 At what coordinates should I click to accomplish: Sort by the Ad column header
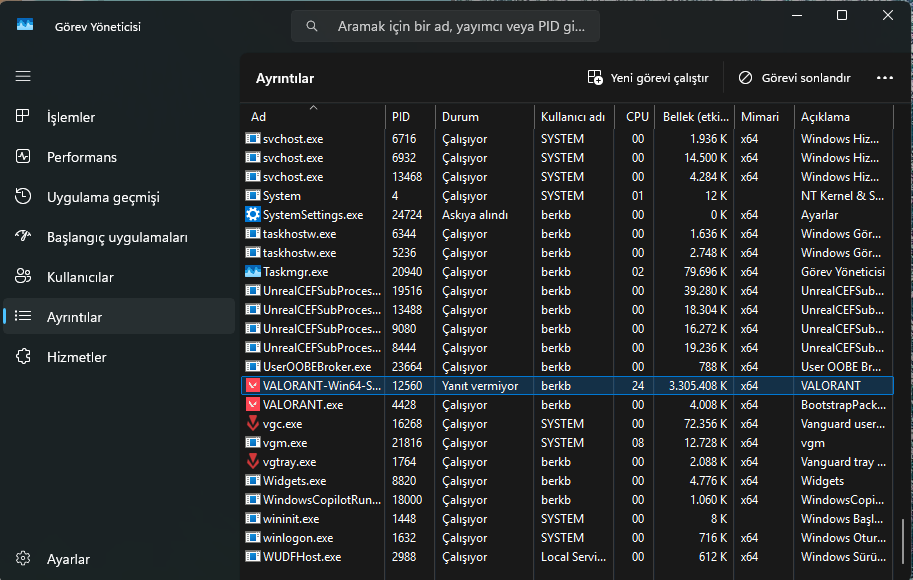tap(313, 116)
